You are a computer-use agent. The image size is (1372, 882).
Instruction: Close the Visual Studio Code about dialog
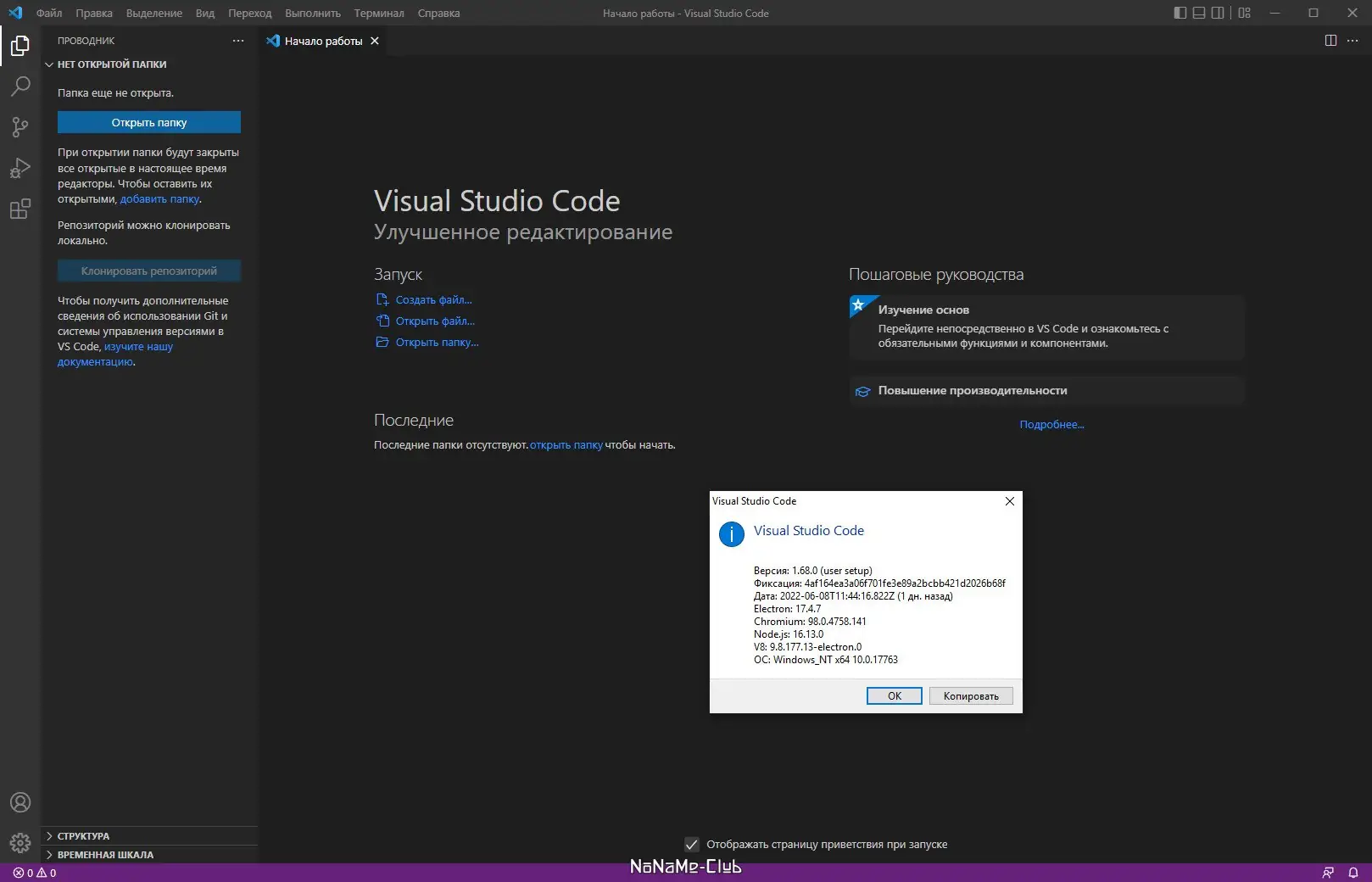1010,501
